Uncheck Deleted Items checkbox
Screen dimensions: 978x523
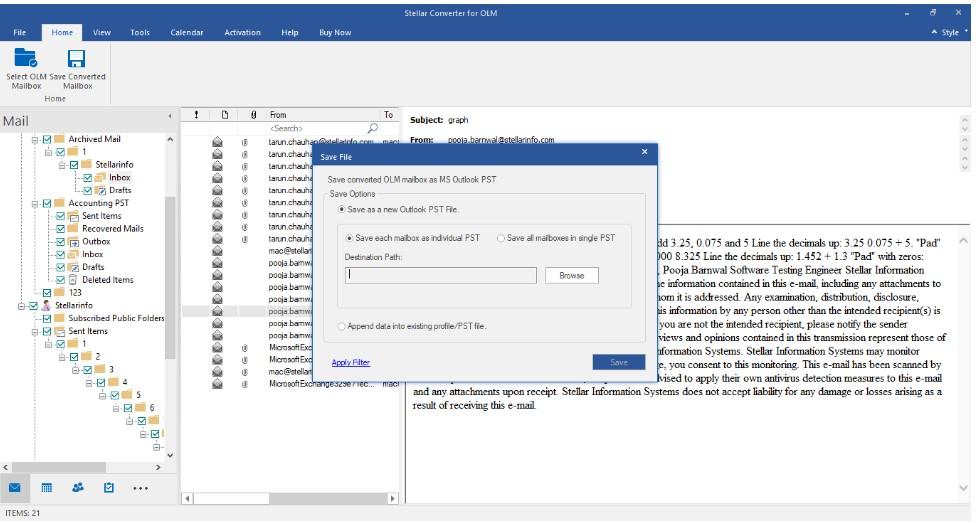click(x=61, y=280)
